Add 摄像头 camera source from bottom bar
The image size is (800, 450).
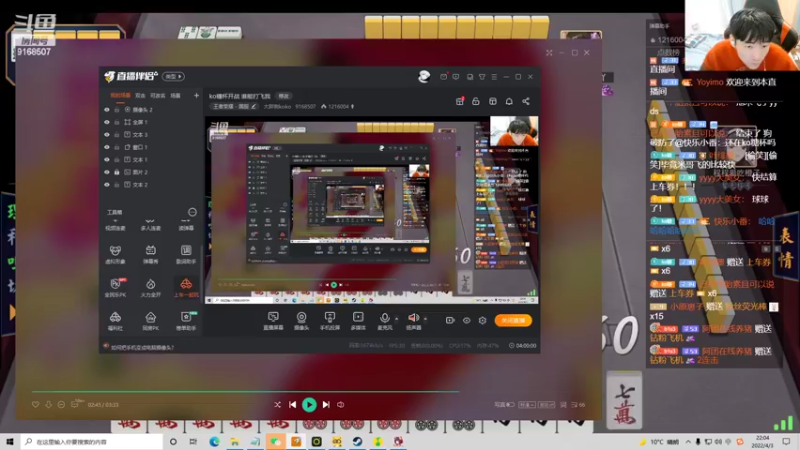pyautogui.click(x=302, y=321)
